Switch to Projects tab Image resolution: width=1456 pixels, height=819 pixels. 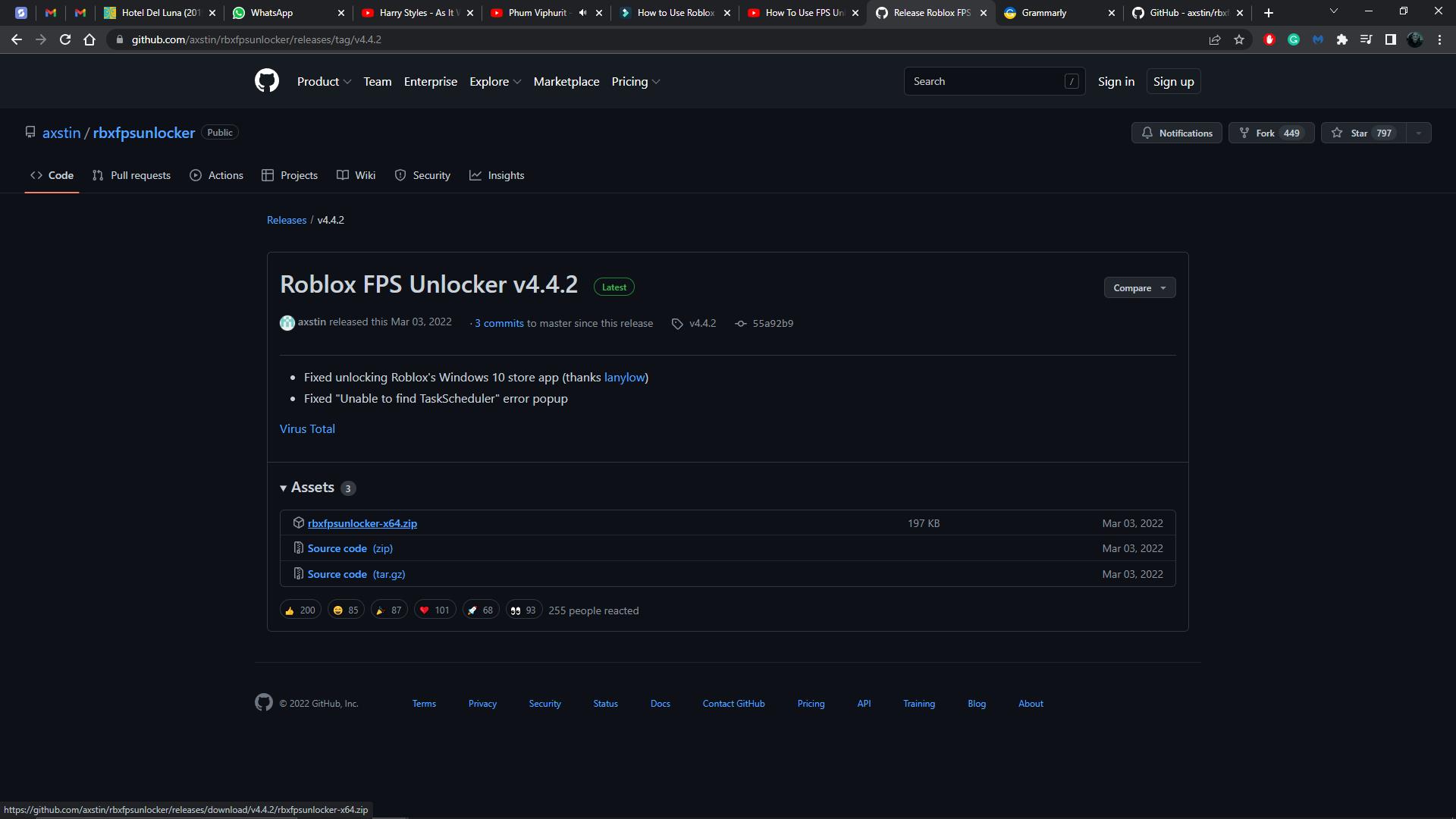coord(290,175)
